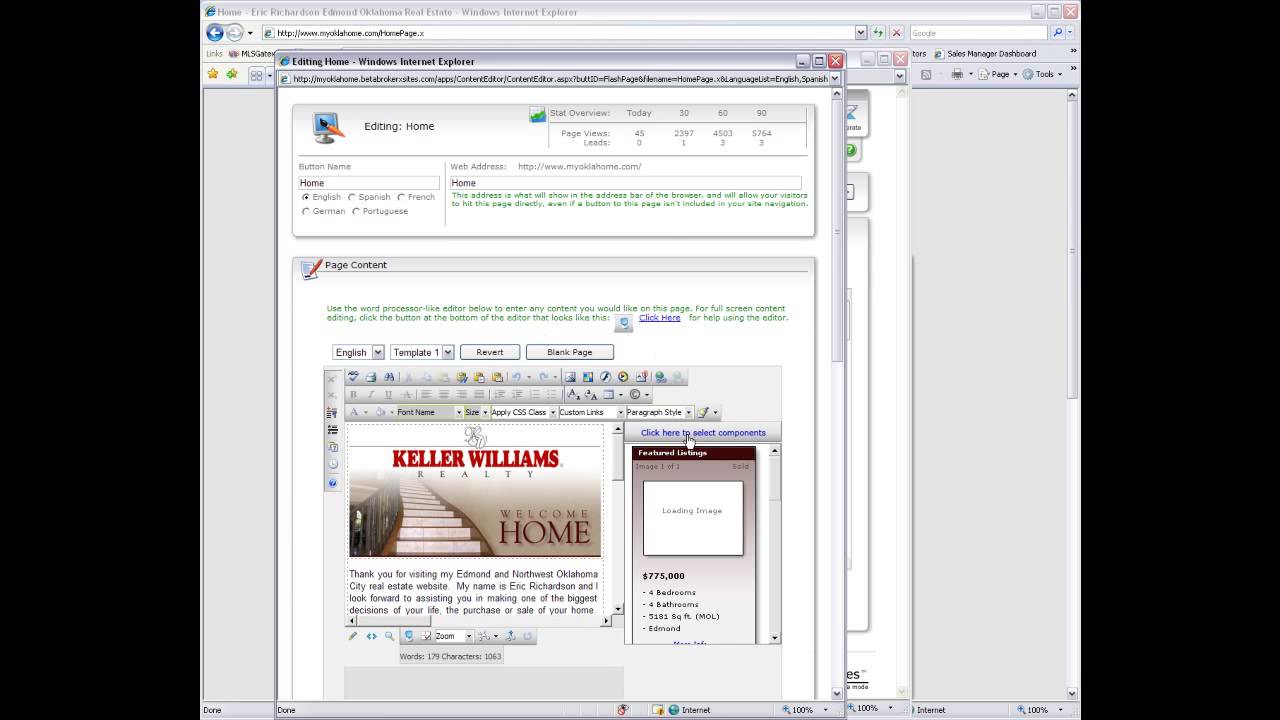Click the justify alignment icon
This screenshot has height=720, width=1280.
pos(479,394)
